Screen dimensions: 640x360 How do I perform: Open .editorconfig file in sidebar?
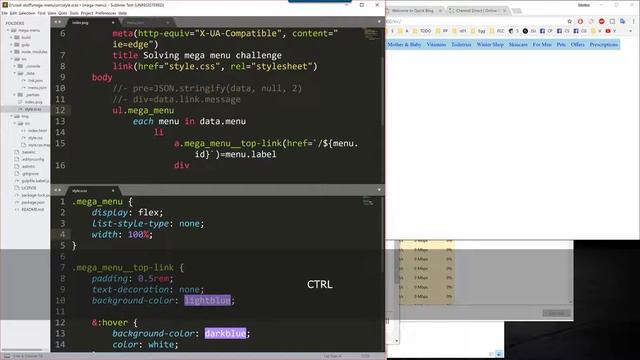tap(33, 159)
